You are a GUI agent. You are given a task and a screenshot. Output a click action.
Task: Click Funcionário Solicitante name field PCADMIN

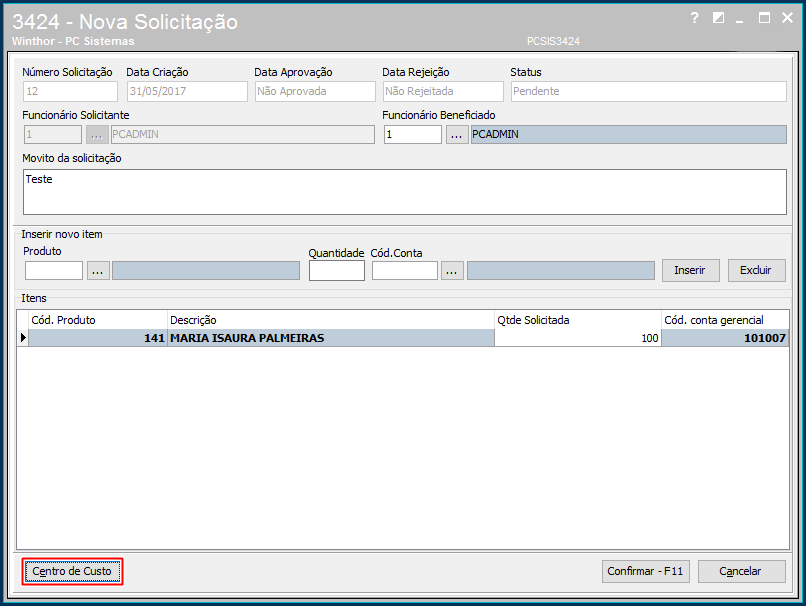pos(243,134)
